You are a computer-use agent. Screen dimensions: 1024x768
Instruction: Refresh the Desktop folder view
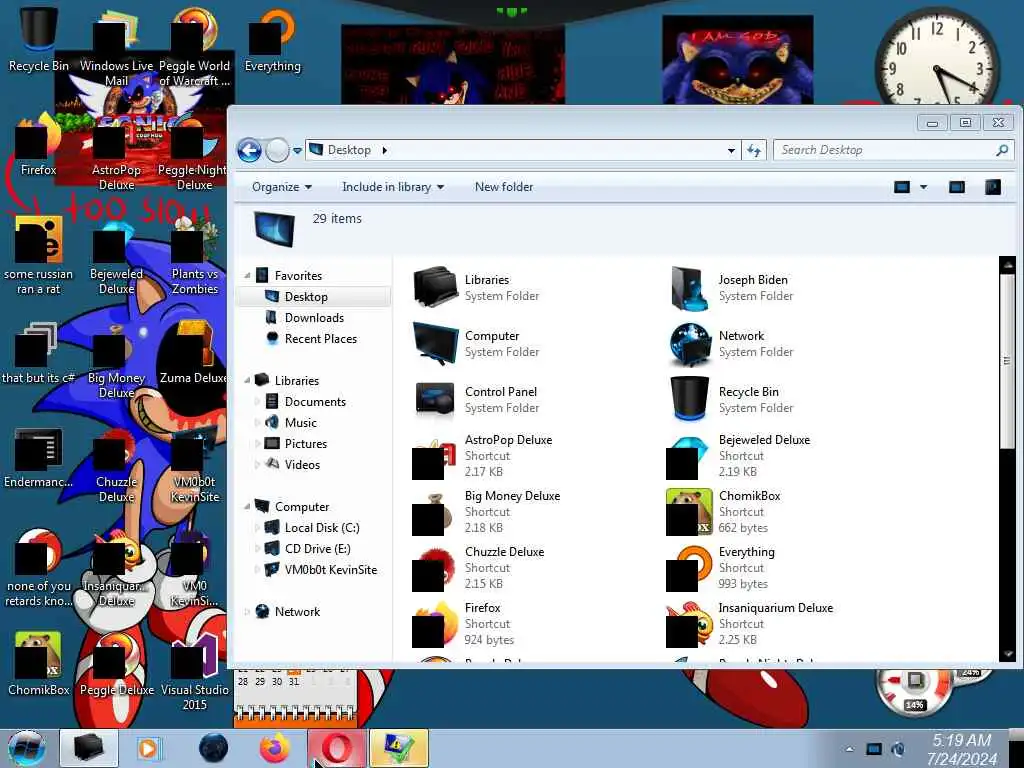[x=754, y=150]
